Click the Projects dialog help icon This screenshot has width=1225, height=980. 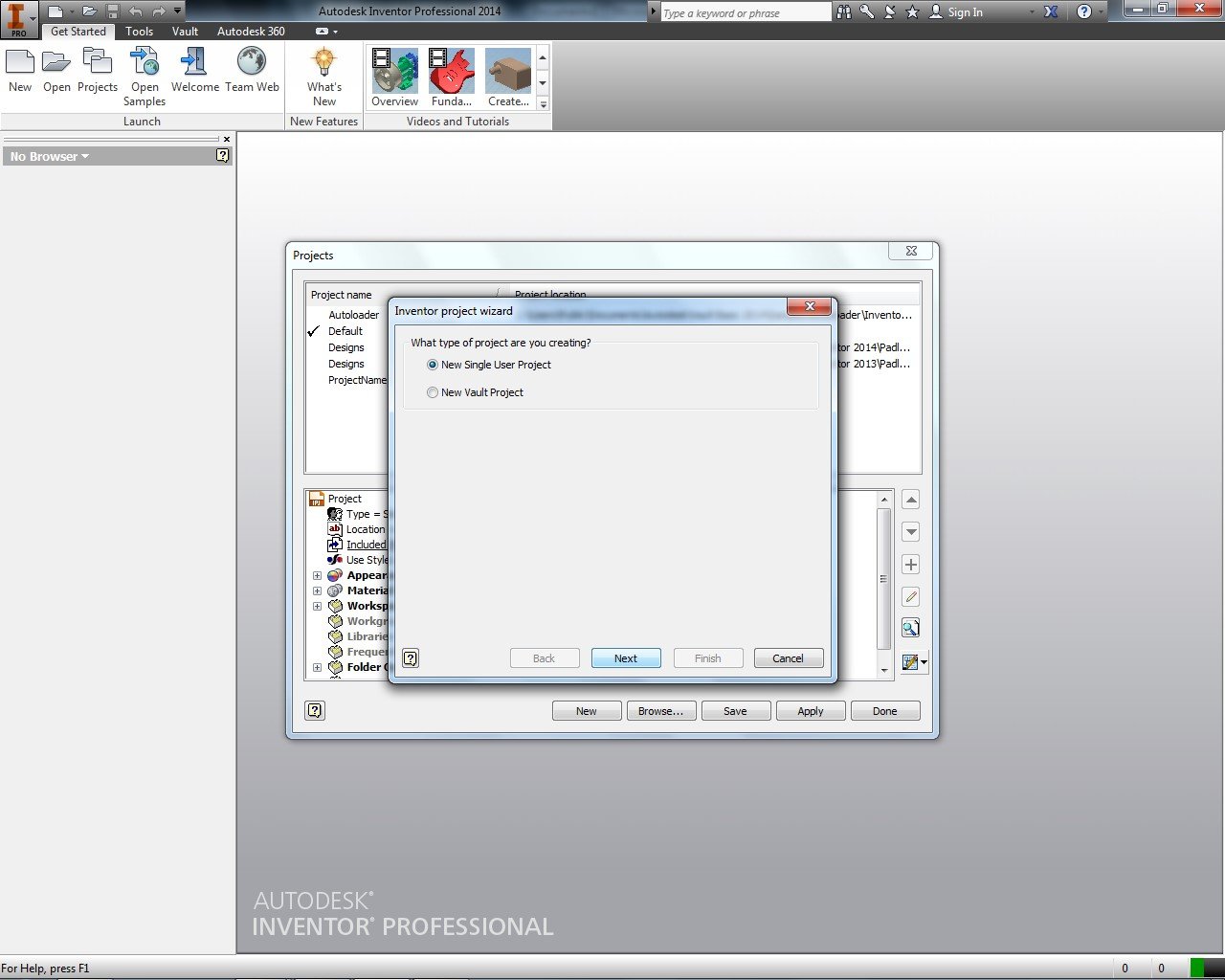[315, 710]
